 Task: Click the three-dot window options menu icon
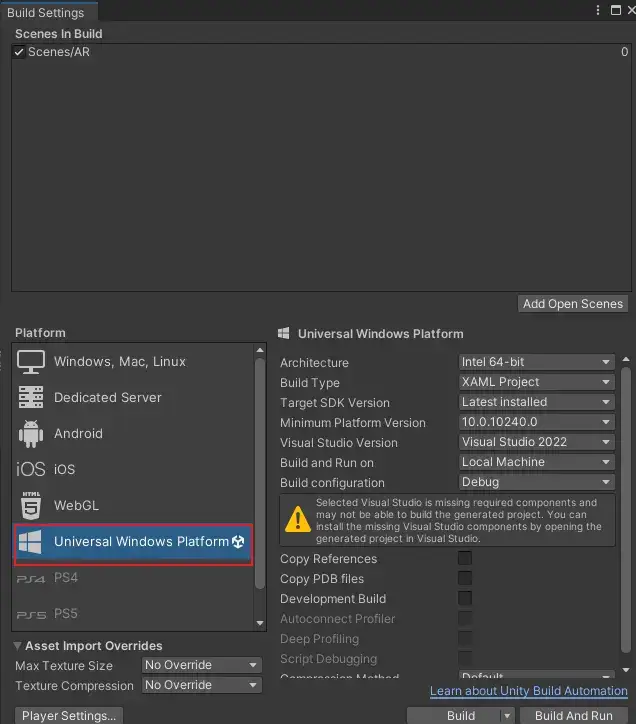click(x=596, y=10)
